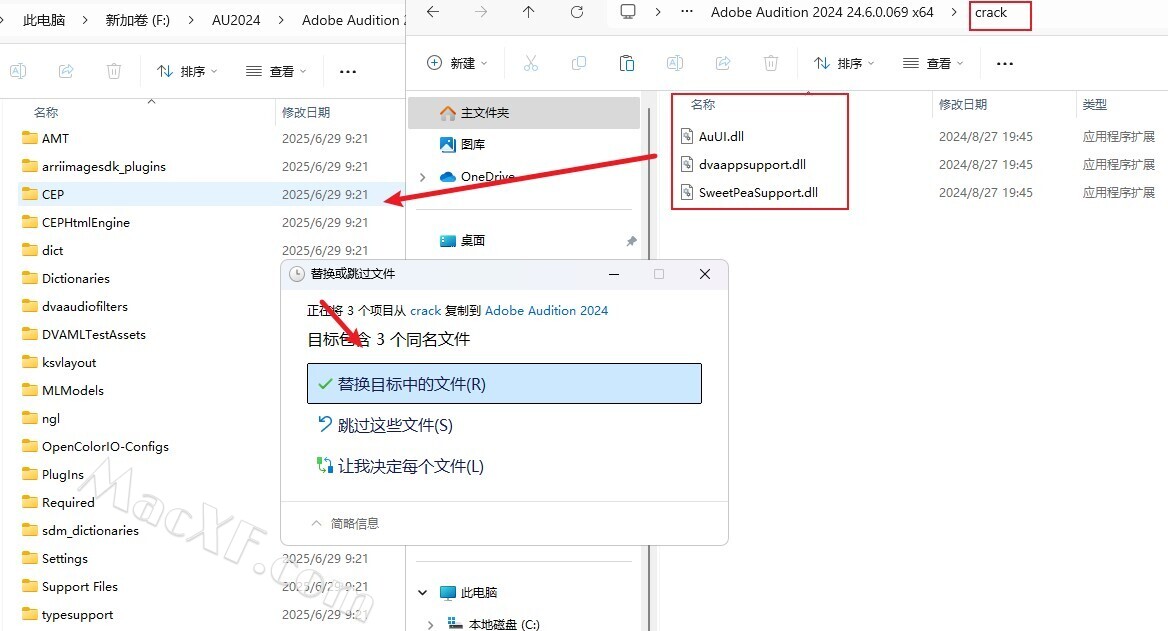Open the 新建 dropdown in right toolbar
Viewport: 1168px width, 631px height.
(457, 63)
